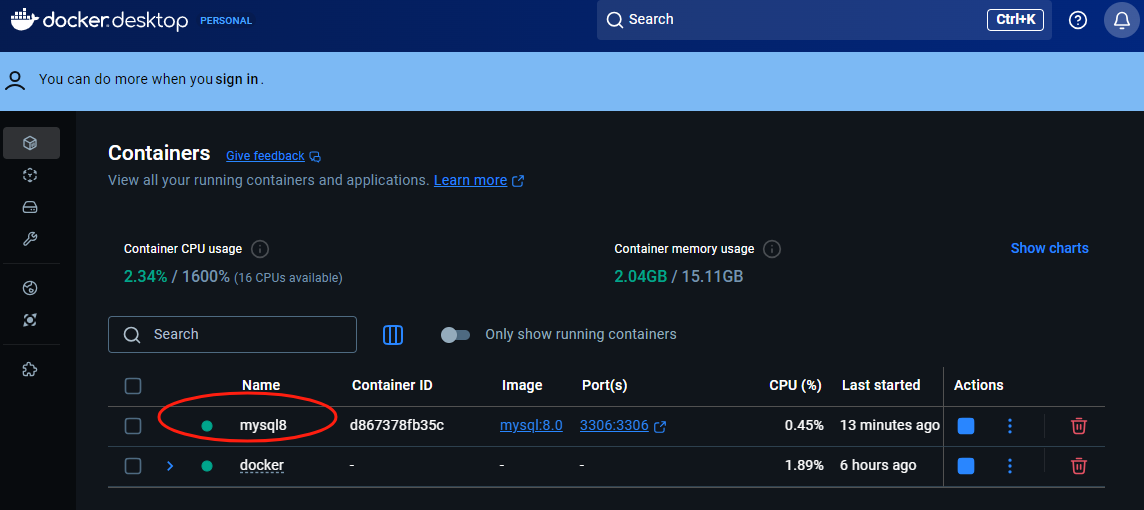Click the green status dot for mysql8
Screen dimensions: 1144x510
pyautogui.click(x=206, y=426)
